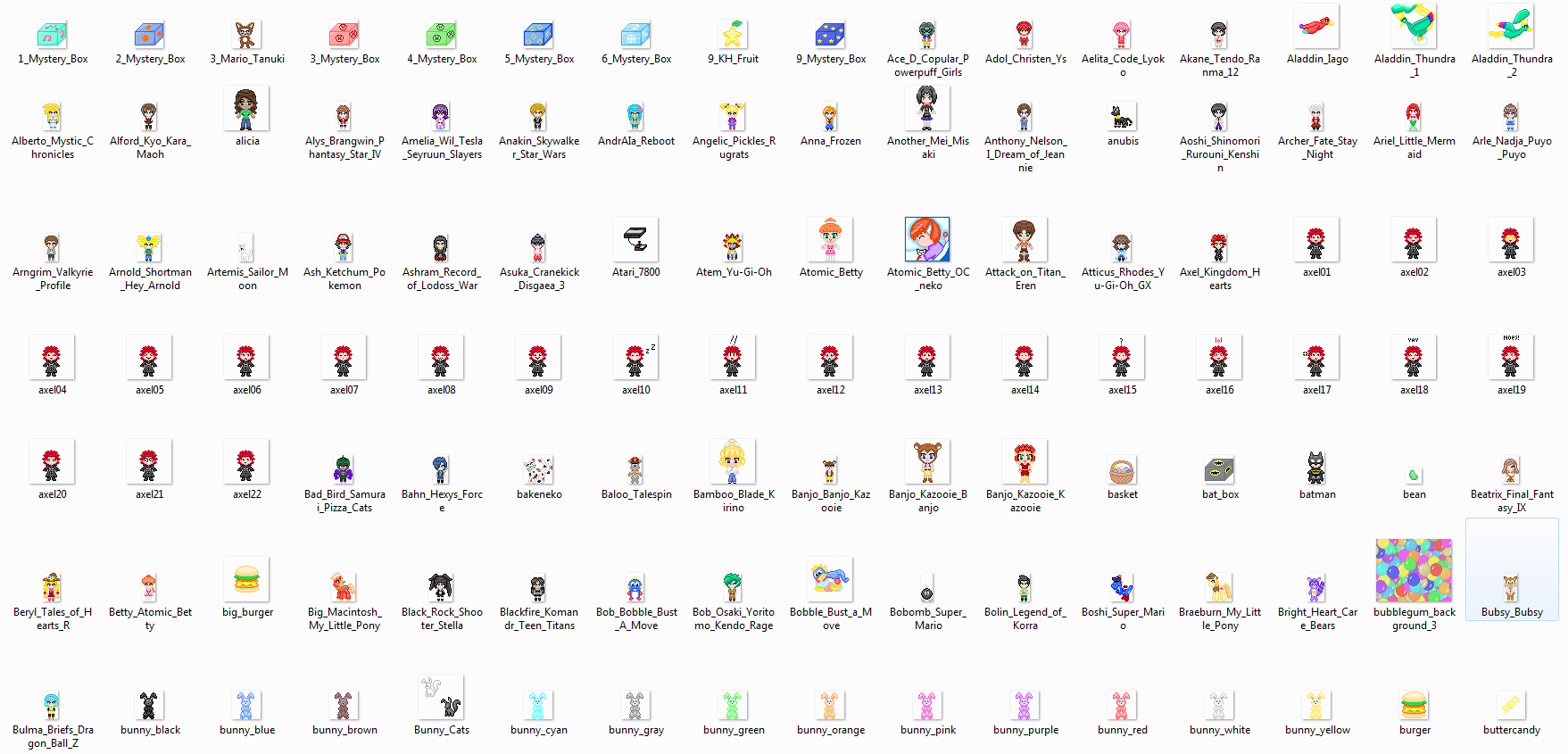This screenshot has width=1568, height=754.
Task: Select the Atomic_Betty_OC_neko image icon
Action: pos(927,239)
